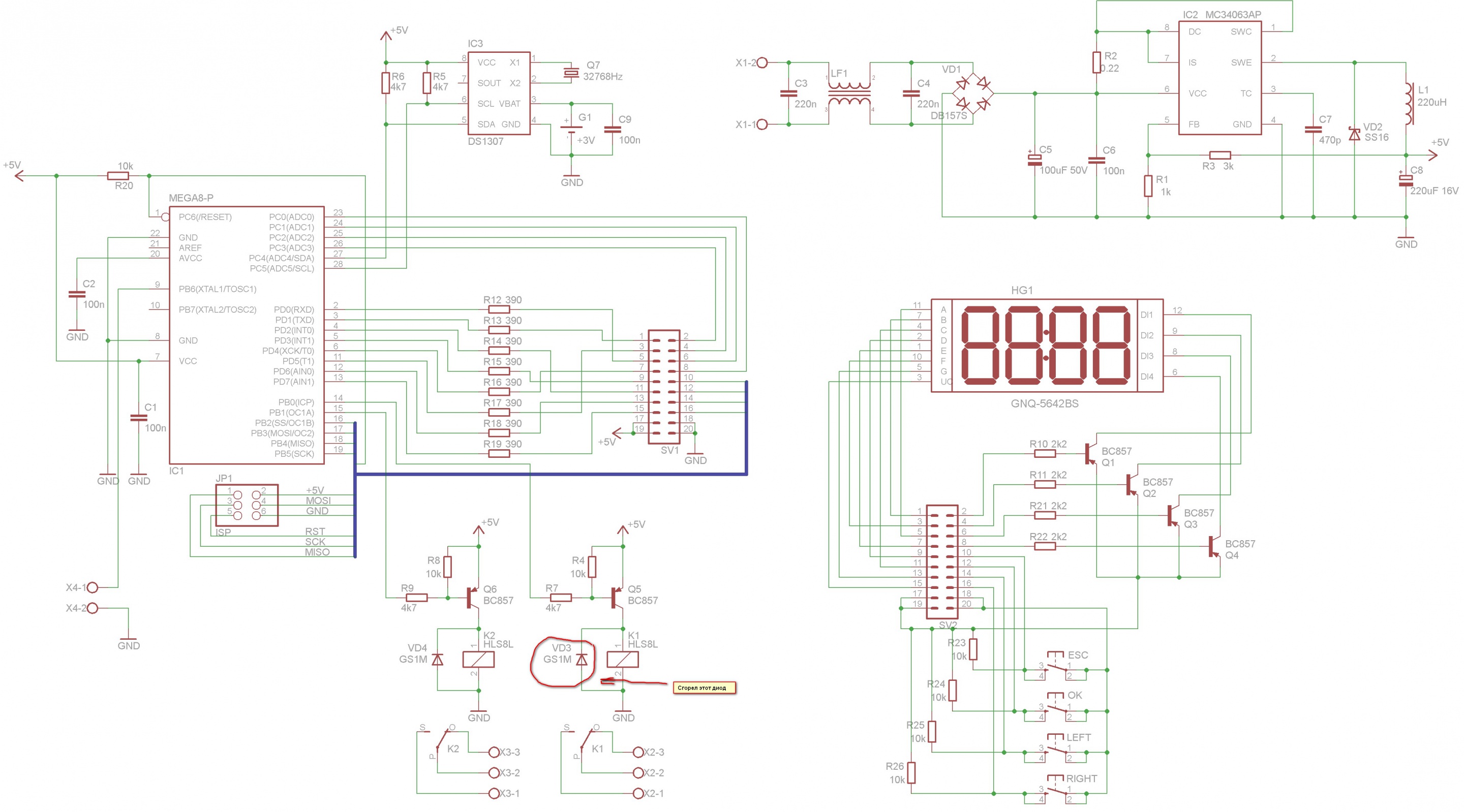Click the Q6 BC857 transistor symbol

(x=473, y=598)
